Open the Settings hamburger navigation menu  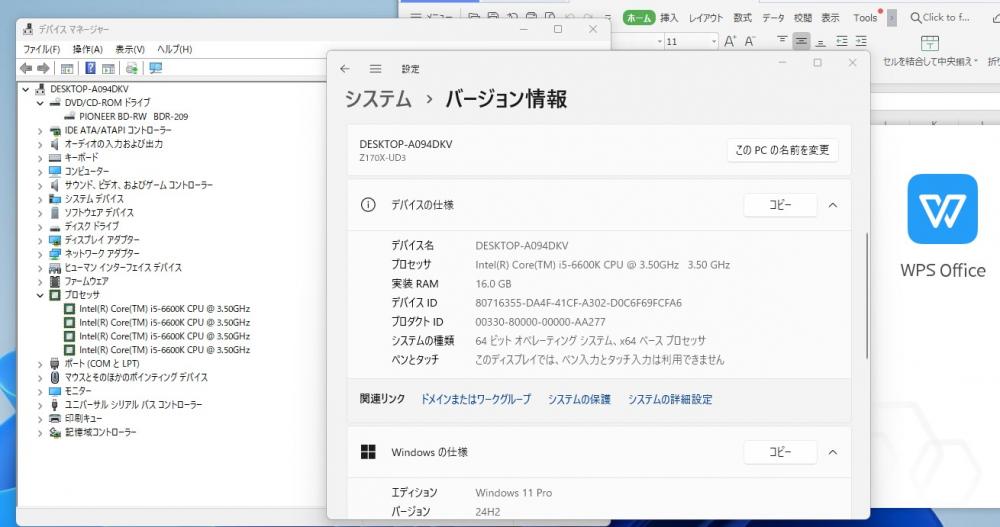click(x=376, y=69)
